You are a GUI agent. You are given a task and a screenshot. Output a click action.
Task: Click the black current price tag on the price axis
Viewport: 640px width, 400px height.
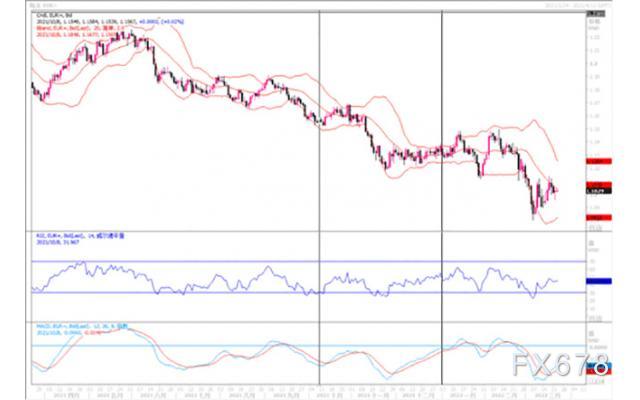tap(598, 191)
